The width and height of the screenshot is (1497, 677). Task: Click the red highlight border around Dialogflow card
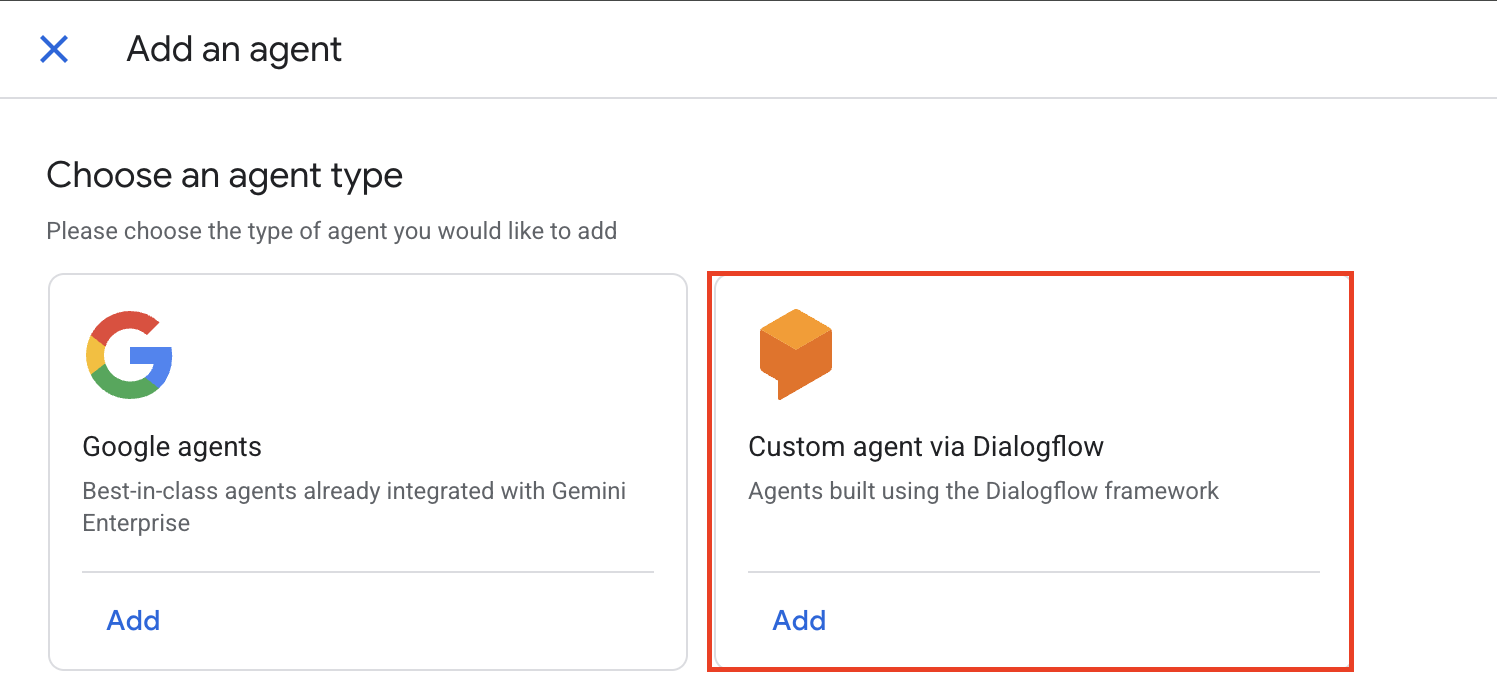(1351, 470)
